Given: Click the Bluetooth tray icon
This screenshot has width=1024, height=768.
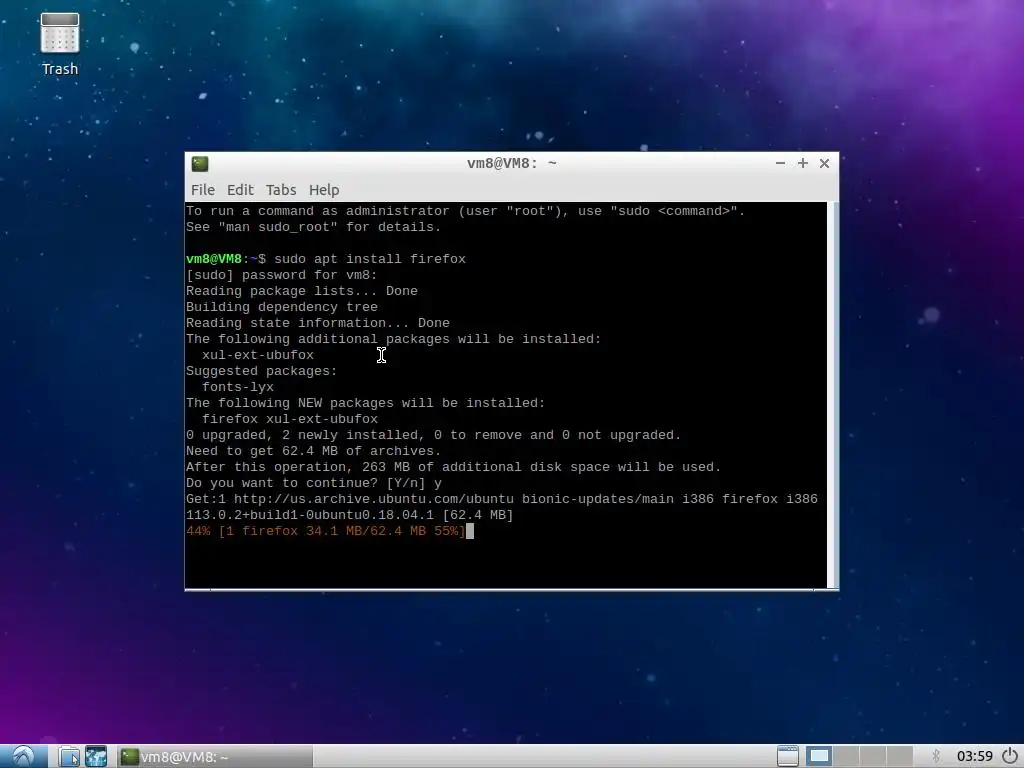Looking at the screenshot, I should (x=936, y=756).
